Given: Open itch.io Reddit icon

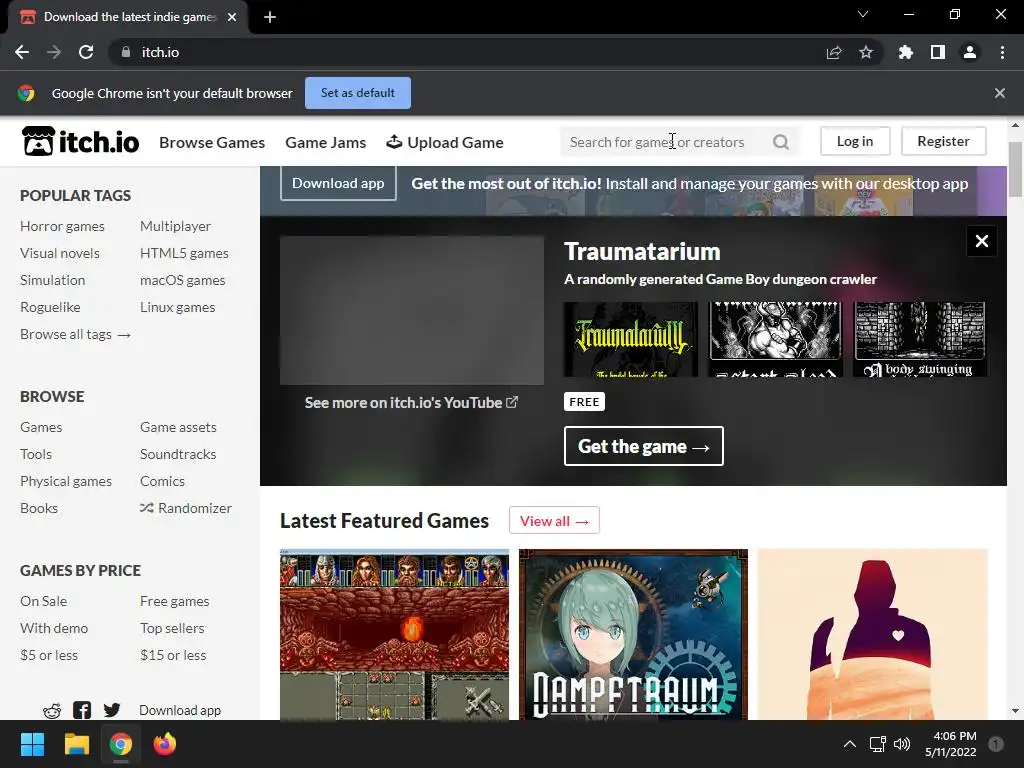Looking at the screenshot, I should [x=52, y=711].
